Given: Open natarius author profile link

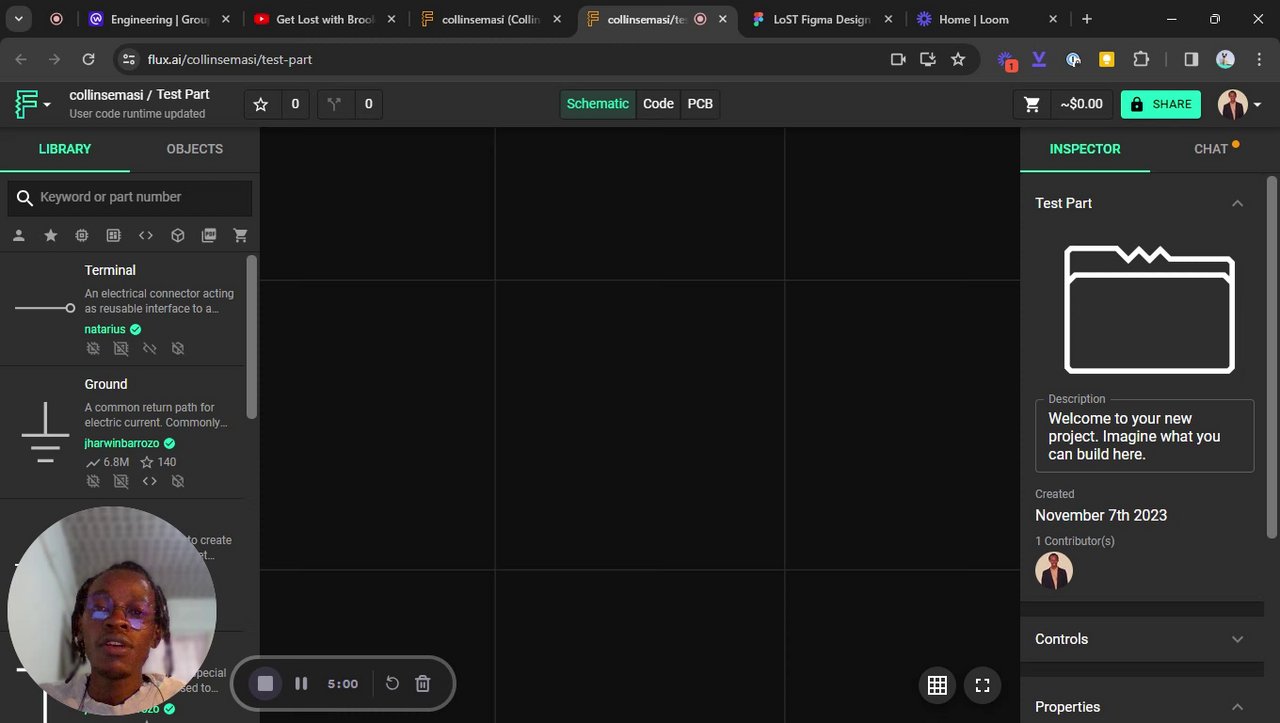Looking at the screenshot, I should (105, 329).
